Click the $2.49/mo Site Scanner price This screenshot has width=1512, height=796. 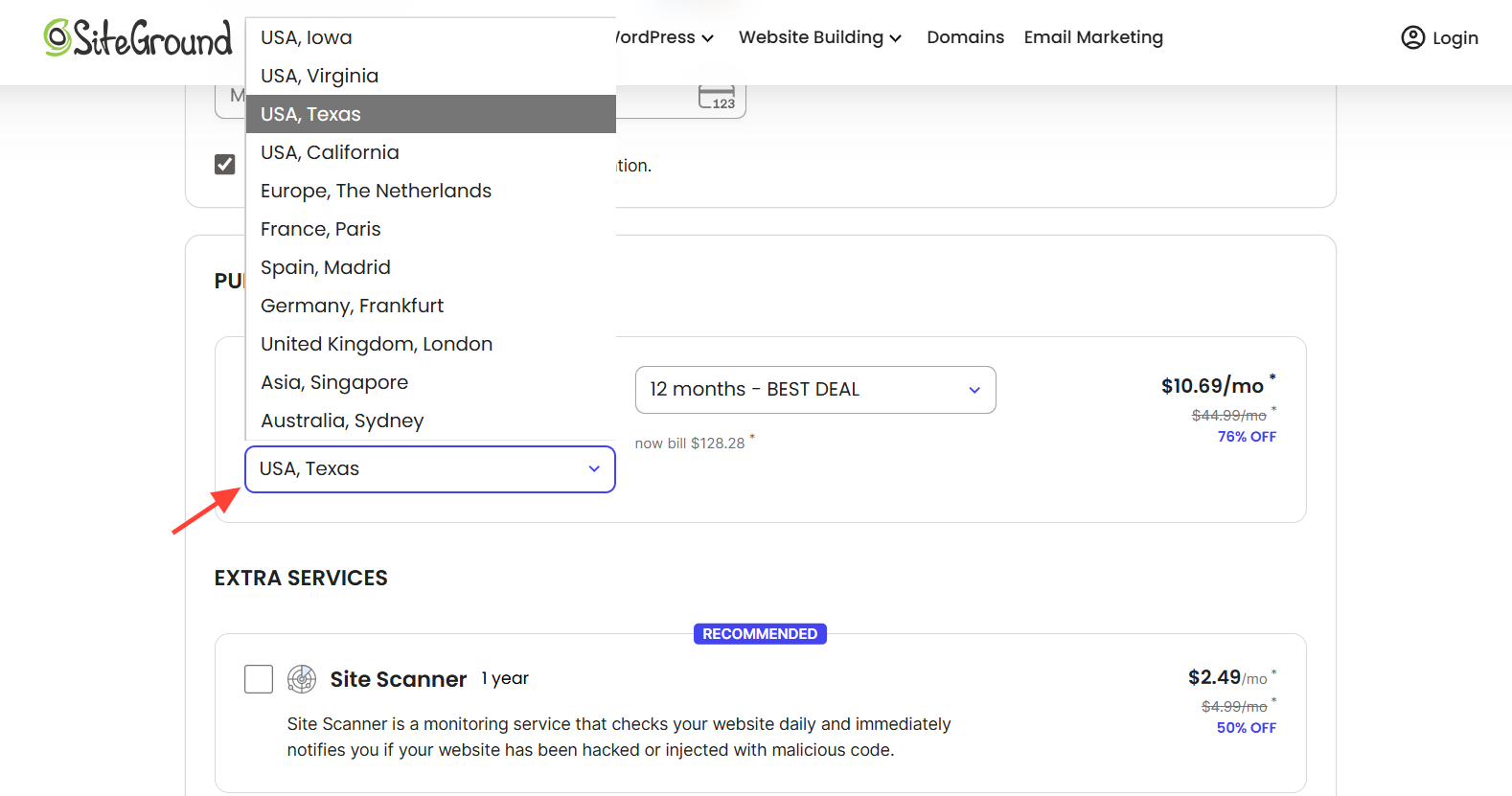click(1227, 678)
